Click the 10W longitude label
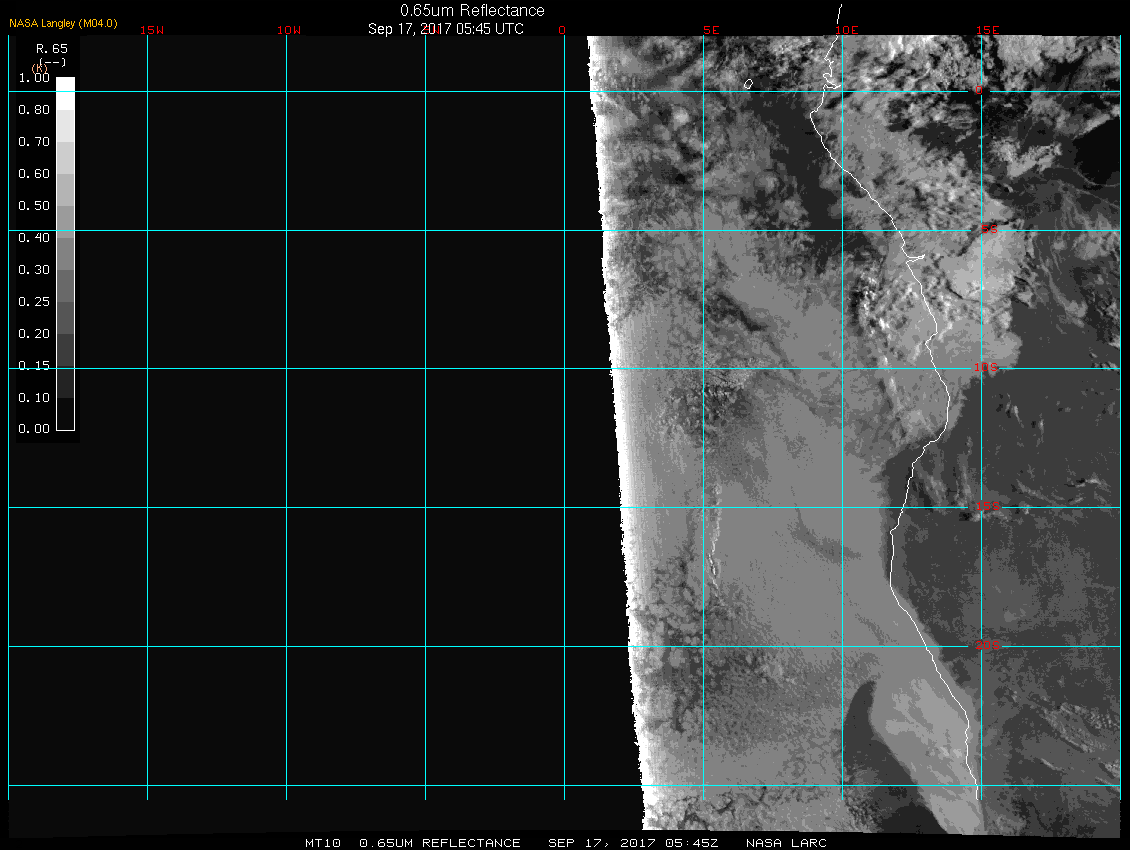The height and width of the screenshot is (850, 1130). click(x=289, y=30)
